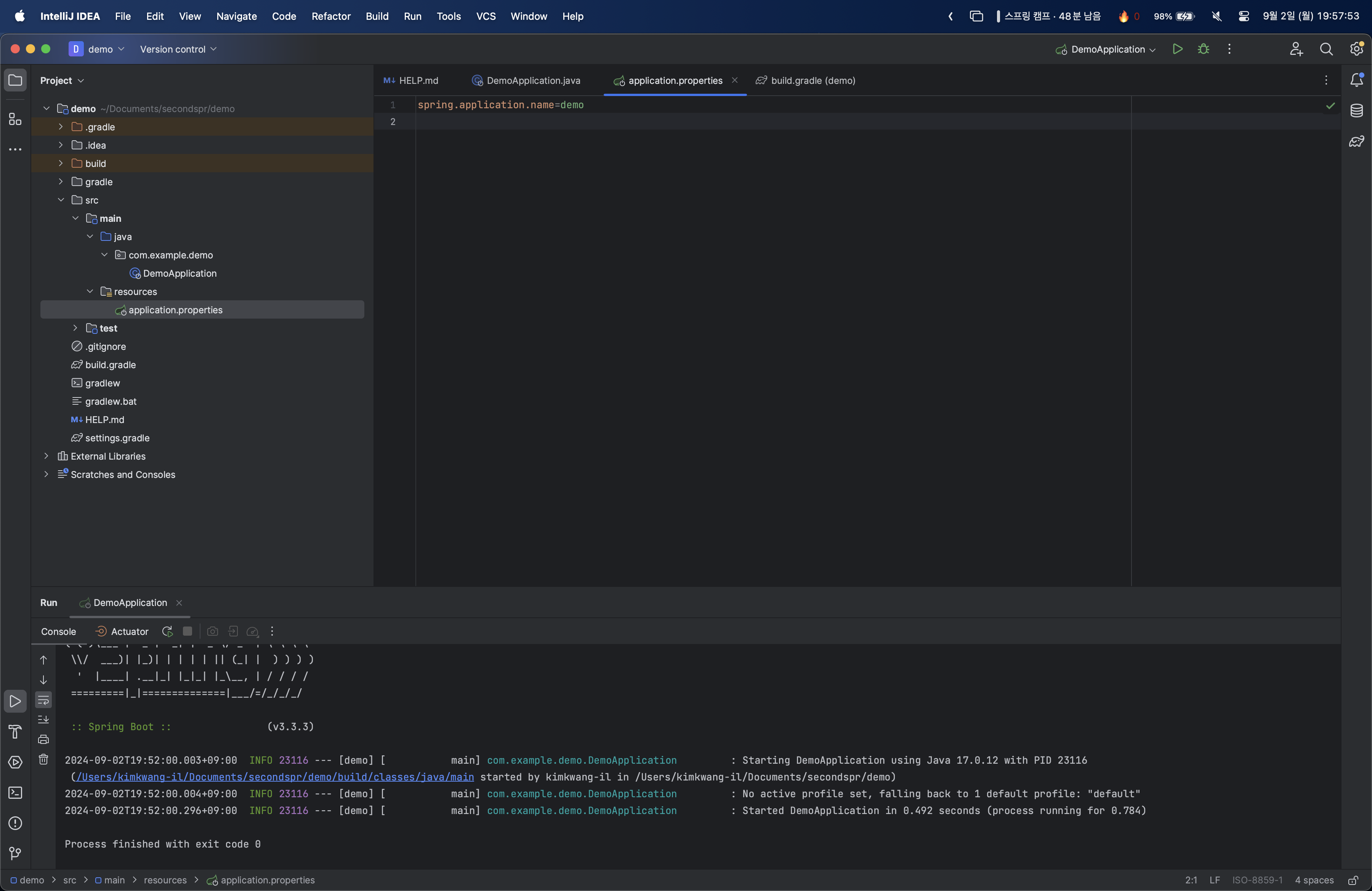1372x891 pixels.
Task: Open the Notifications bell icon
Action: pos(1356,80)
